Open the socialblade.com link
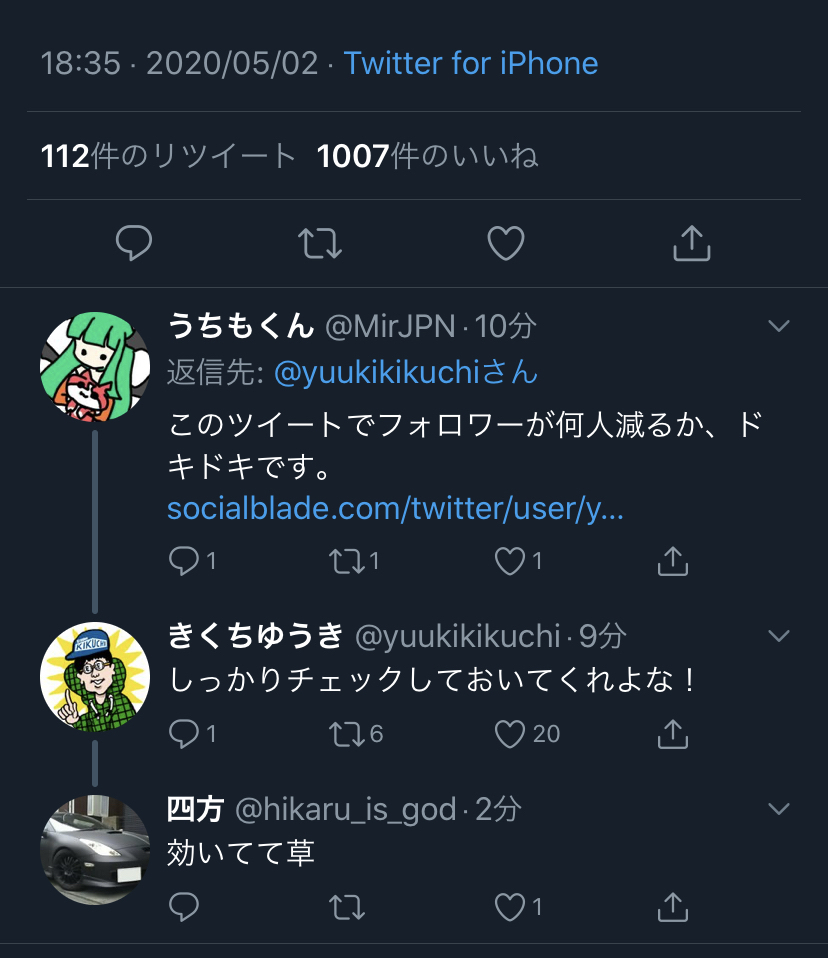 [x=395, y=508]
